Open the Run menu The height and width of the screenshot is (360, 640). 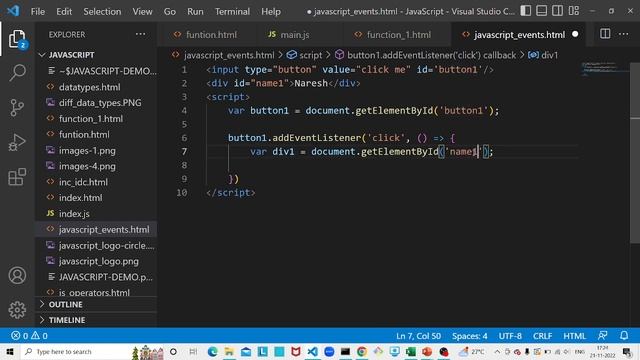[195, 11]
